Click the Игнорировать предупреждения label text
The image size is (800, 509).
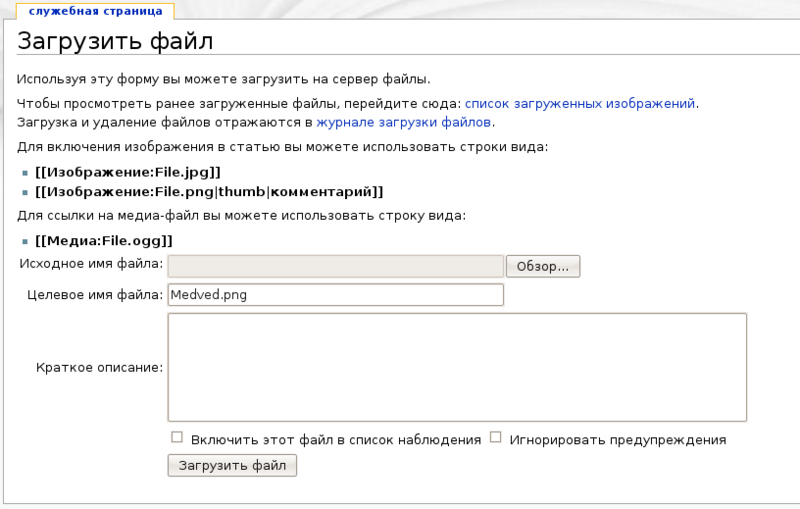(617, 439)
